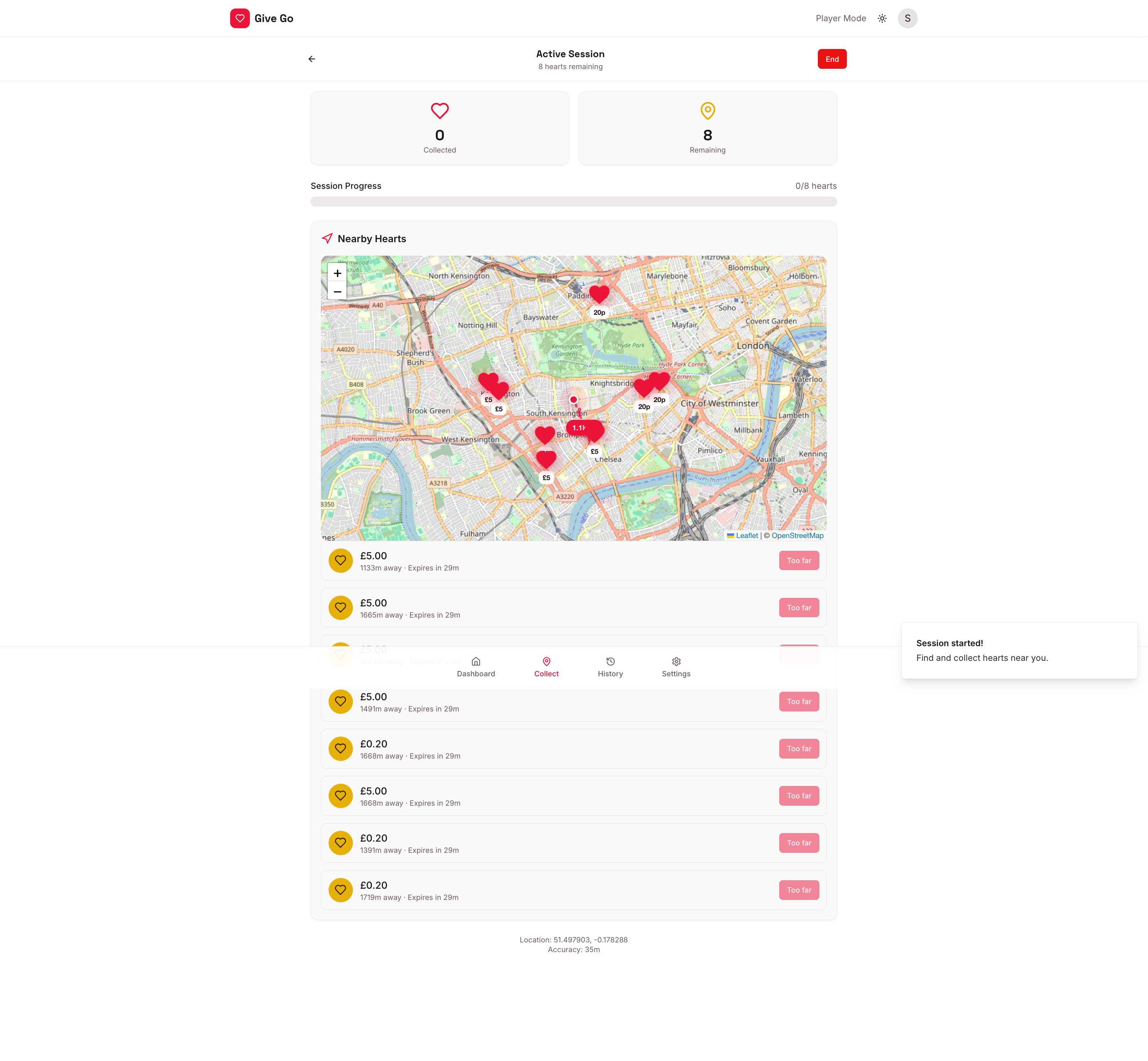Click the Give Go heart logo
The image size is (1148, 1061).
pyautogui.click(x=240, y=19)
